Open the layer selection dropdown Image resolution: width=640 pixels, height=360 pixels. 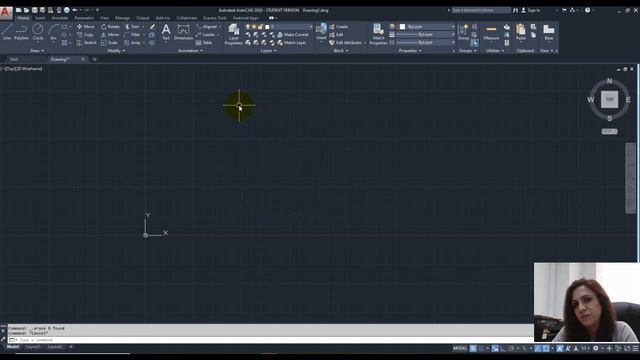click(x=279, y=27)
